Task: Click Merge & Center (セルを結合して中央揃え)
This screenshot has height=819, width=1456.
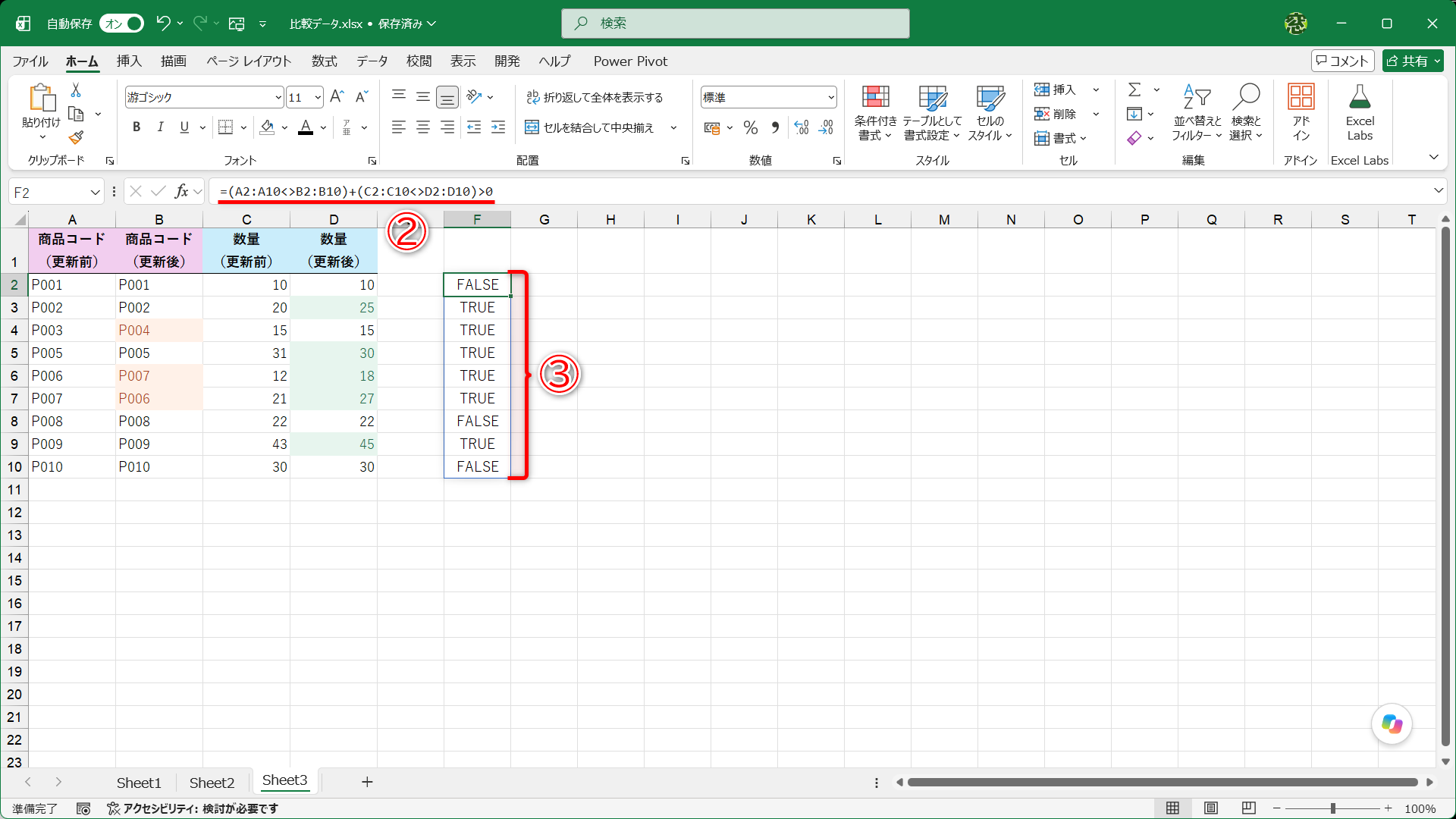Action: [x=590, y=127]
